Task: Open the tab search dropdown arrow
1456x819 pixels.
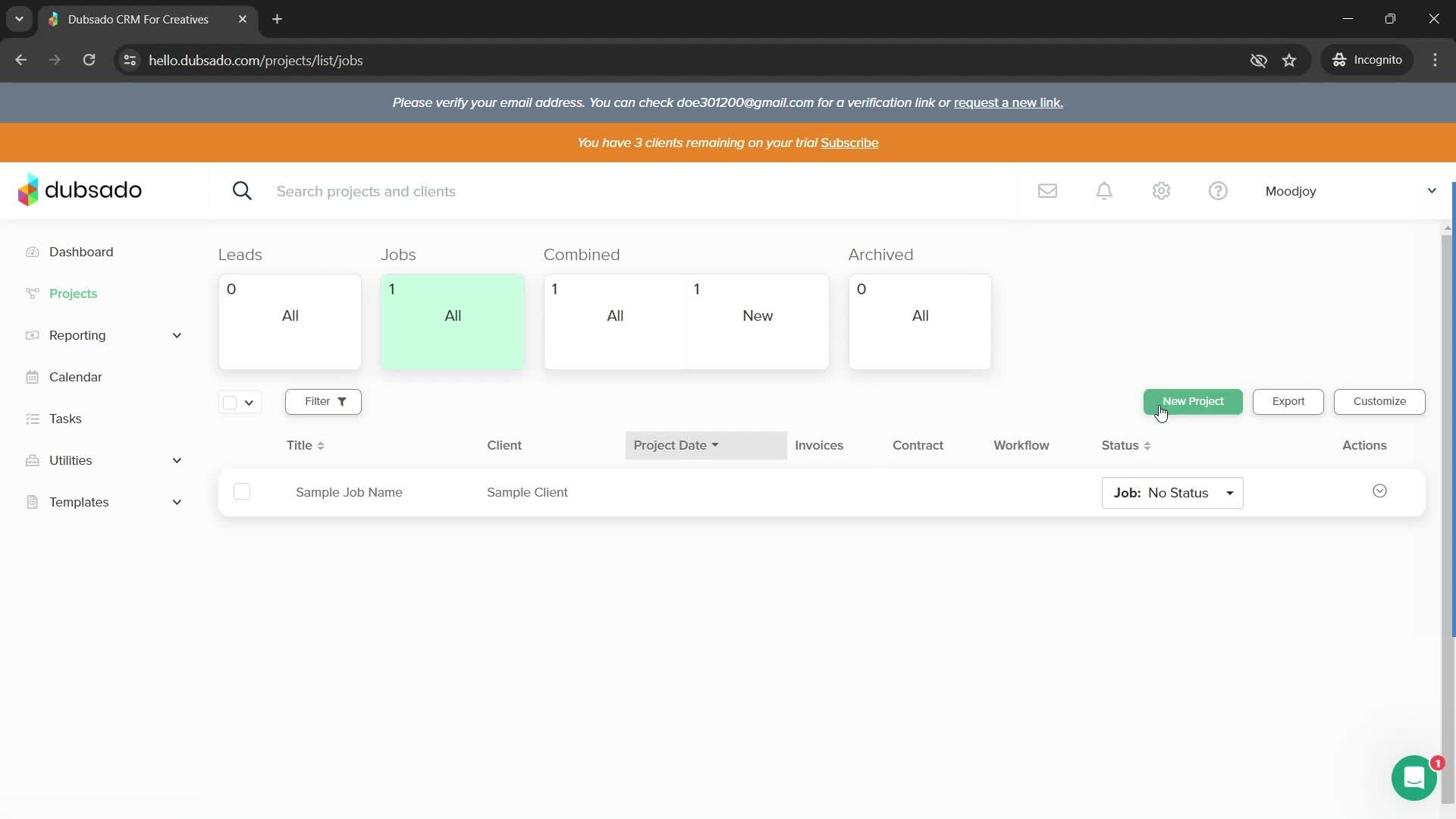Action: coord(19,19)
